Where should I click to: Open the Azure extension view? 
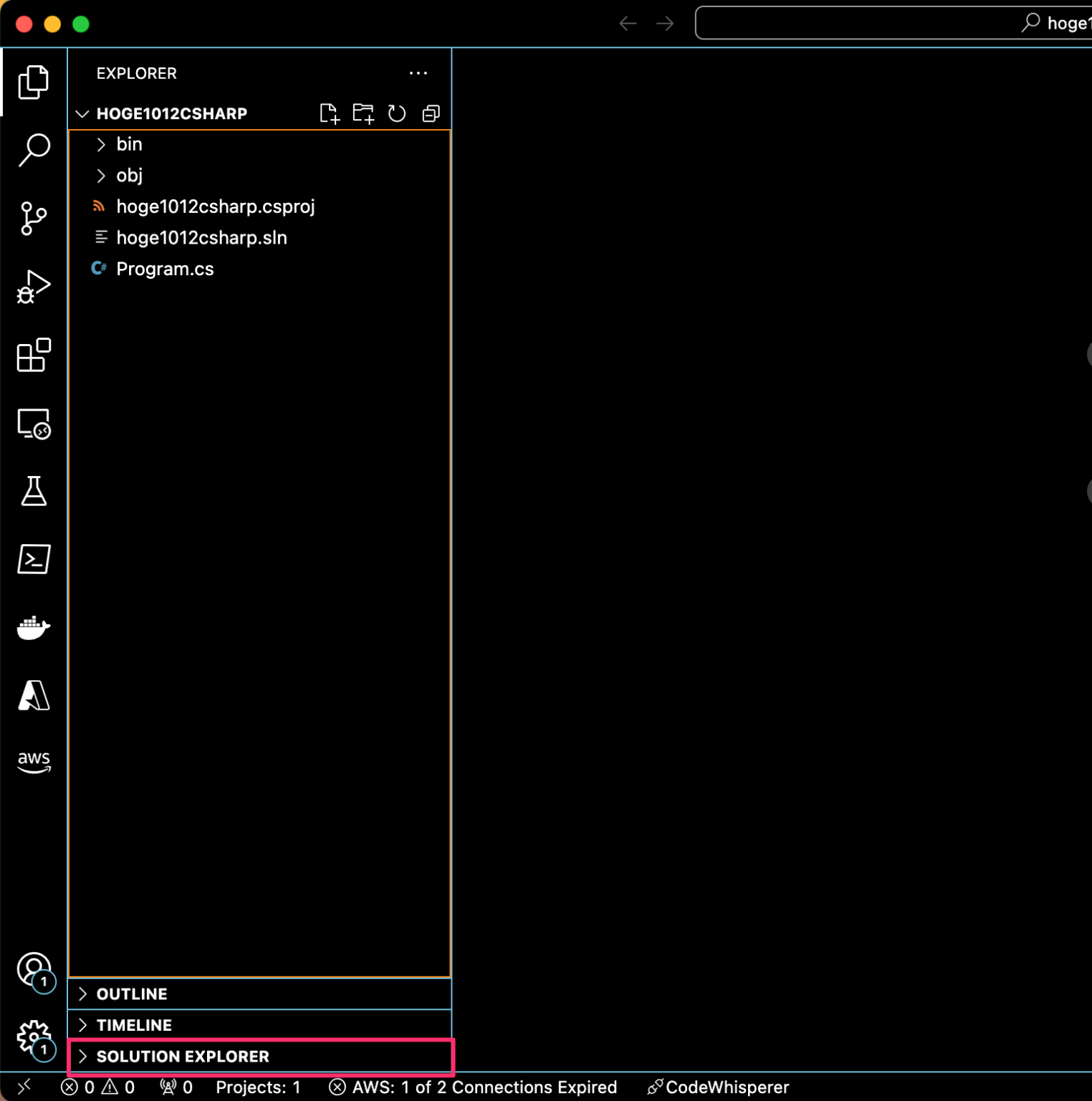[33, 695]
